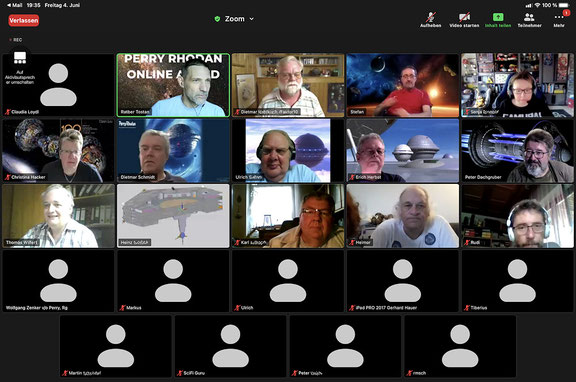Select the tile with the spaceship model
Viewport: 576px width, 382px height.
pyautogui.click(x=173, y=216)
